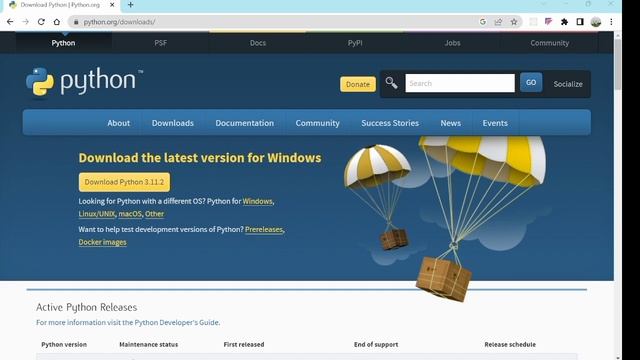The width and height of the screenshot is (640, 360).
Task: Click the GO search button
Action: click(x=531, y=82)
